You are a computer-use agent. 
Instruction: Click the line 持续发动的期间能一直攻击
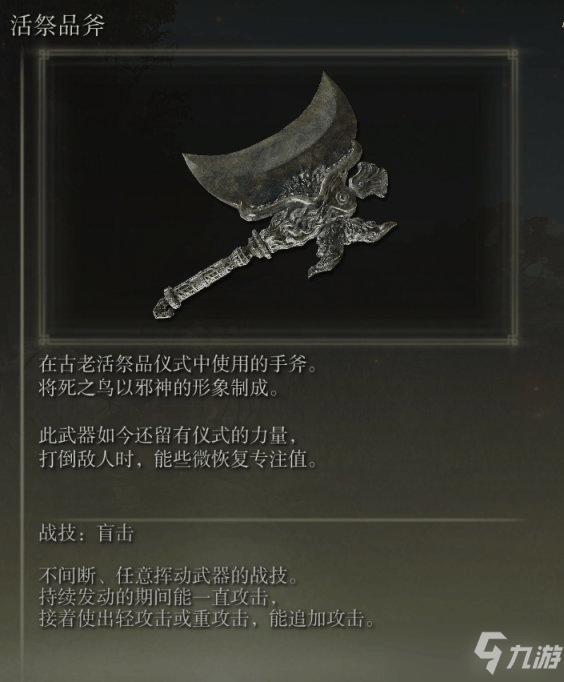point(159,598)
